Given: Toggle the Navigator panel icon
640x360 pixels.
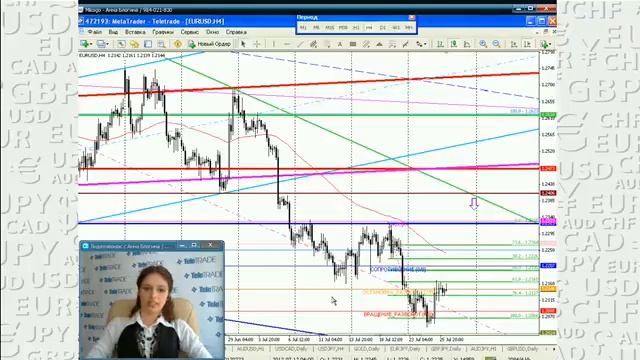Looking at the screenshot, I should tap(148, 44).
